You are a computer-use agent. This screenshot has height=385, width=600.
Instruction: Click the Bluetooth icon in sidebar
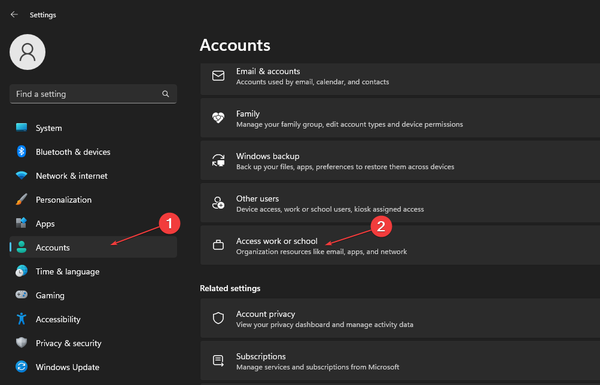tap(21, 152)
